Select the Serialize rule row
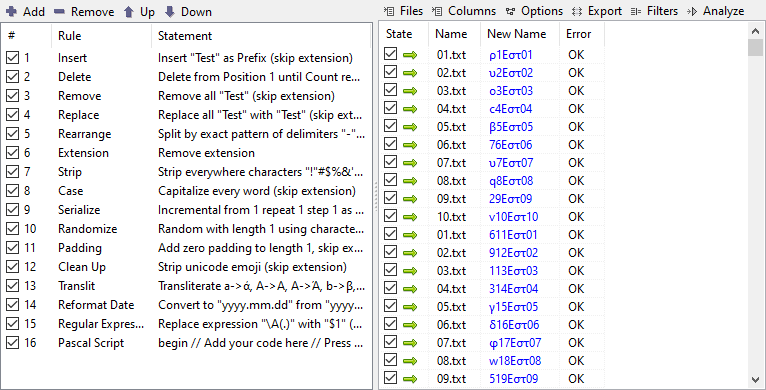Viewport: 766px width, 390px height. pos(186,210)
